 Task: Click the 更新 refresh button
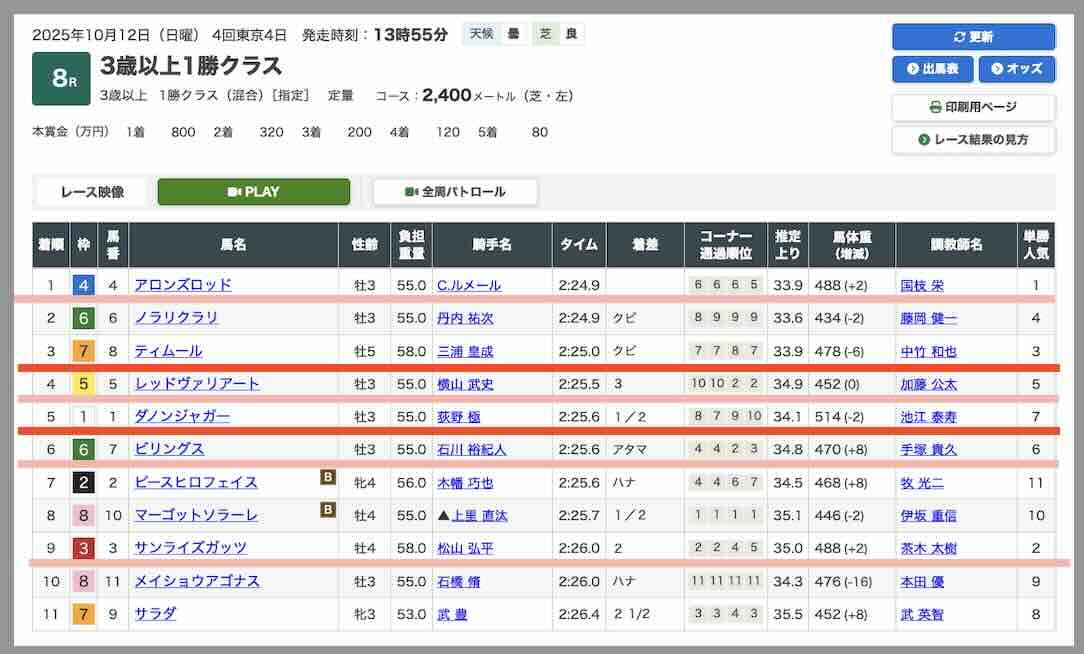pos(973,37)
